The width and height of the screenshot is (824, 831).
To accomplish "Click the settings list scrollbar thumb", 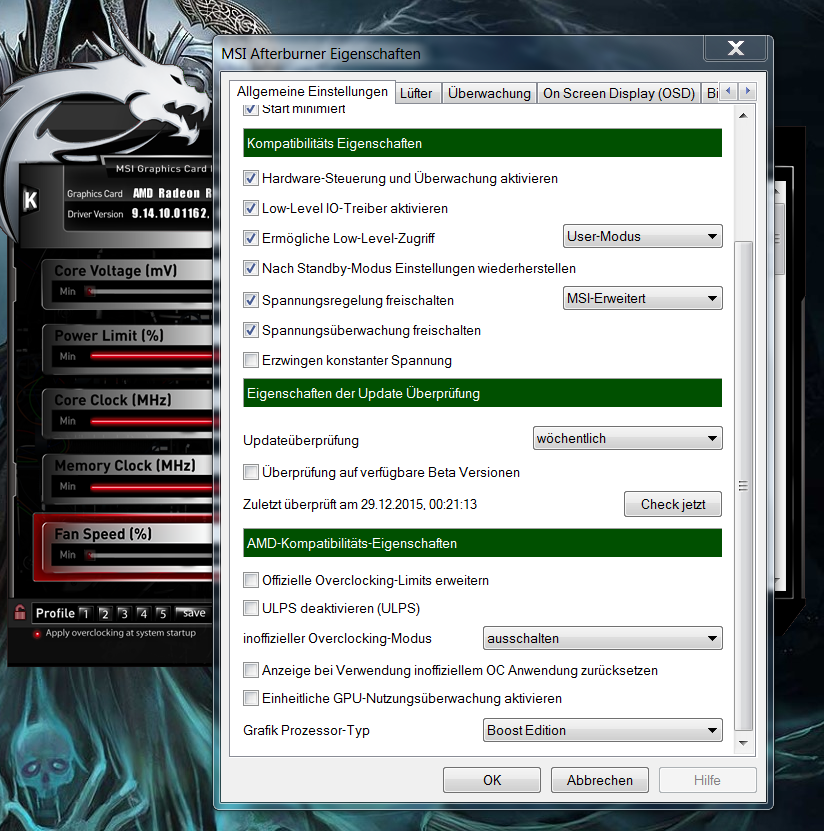I will point(743,485).
